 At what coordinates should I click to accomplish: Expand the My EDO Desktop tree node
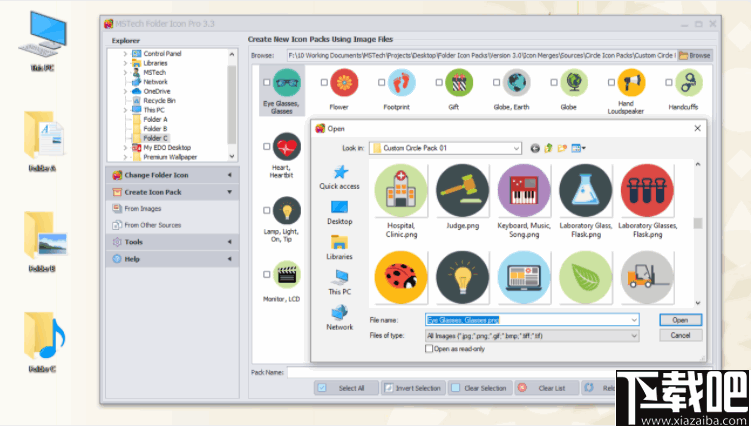pos(125,148)
